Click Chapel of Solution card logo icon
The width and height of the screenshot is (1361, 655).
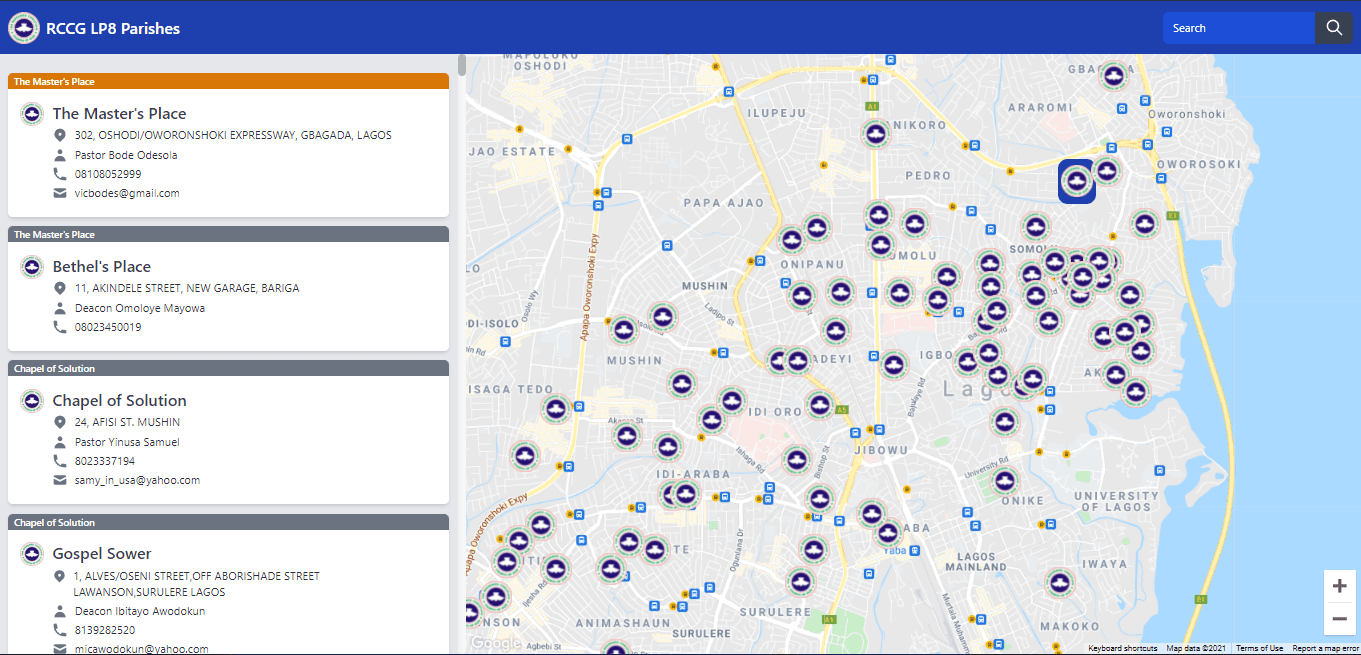pos(32,401)
